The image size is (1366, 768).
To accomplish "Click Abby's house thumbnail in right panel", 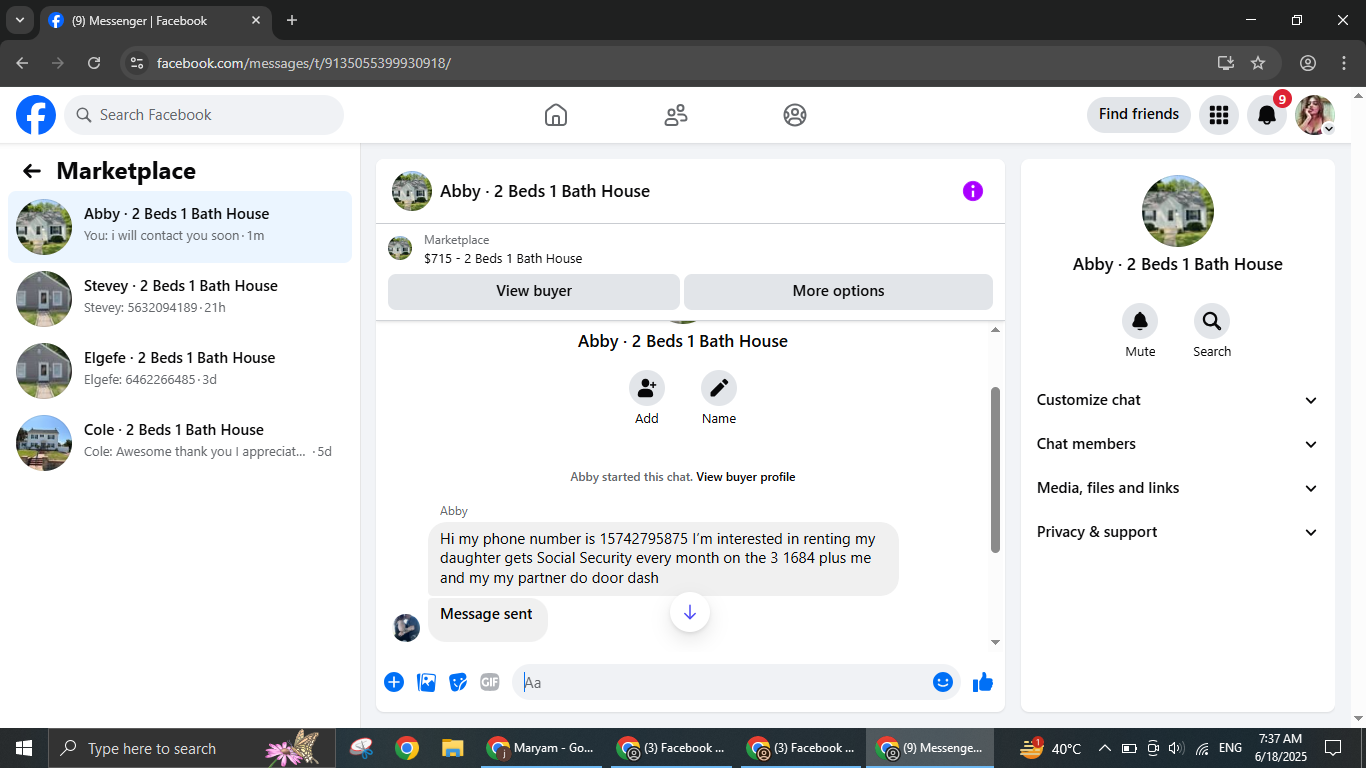I will [1178, 211].
